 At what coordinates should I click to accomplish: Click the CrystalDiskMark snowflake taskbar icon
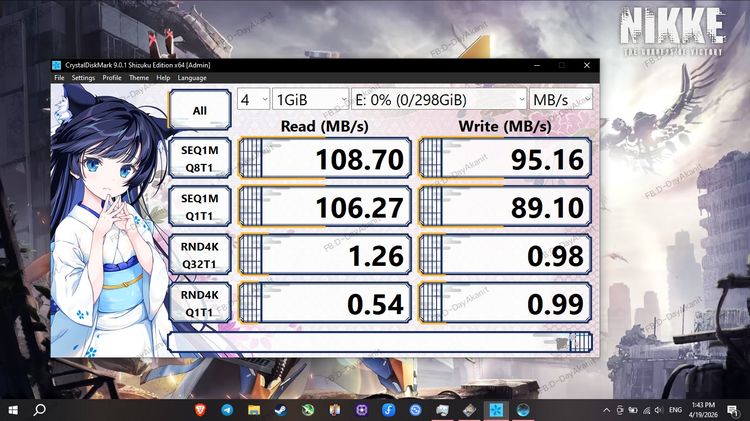(496, 410)
